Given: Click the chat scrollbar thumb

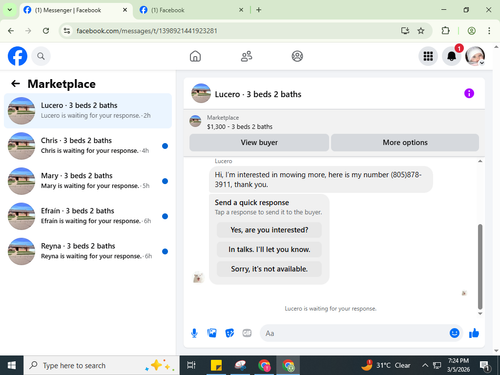Looking at the screenshot, I should [480, 267].
